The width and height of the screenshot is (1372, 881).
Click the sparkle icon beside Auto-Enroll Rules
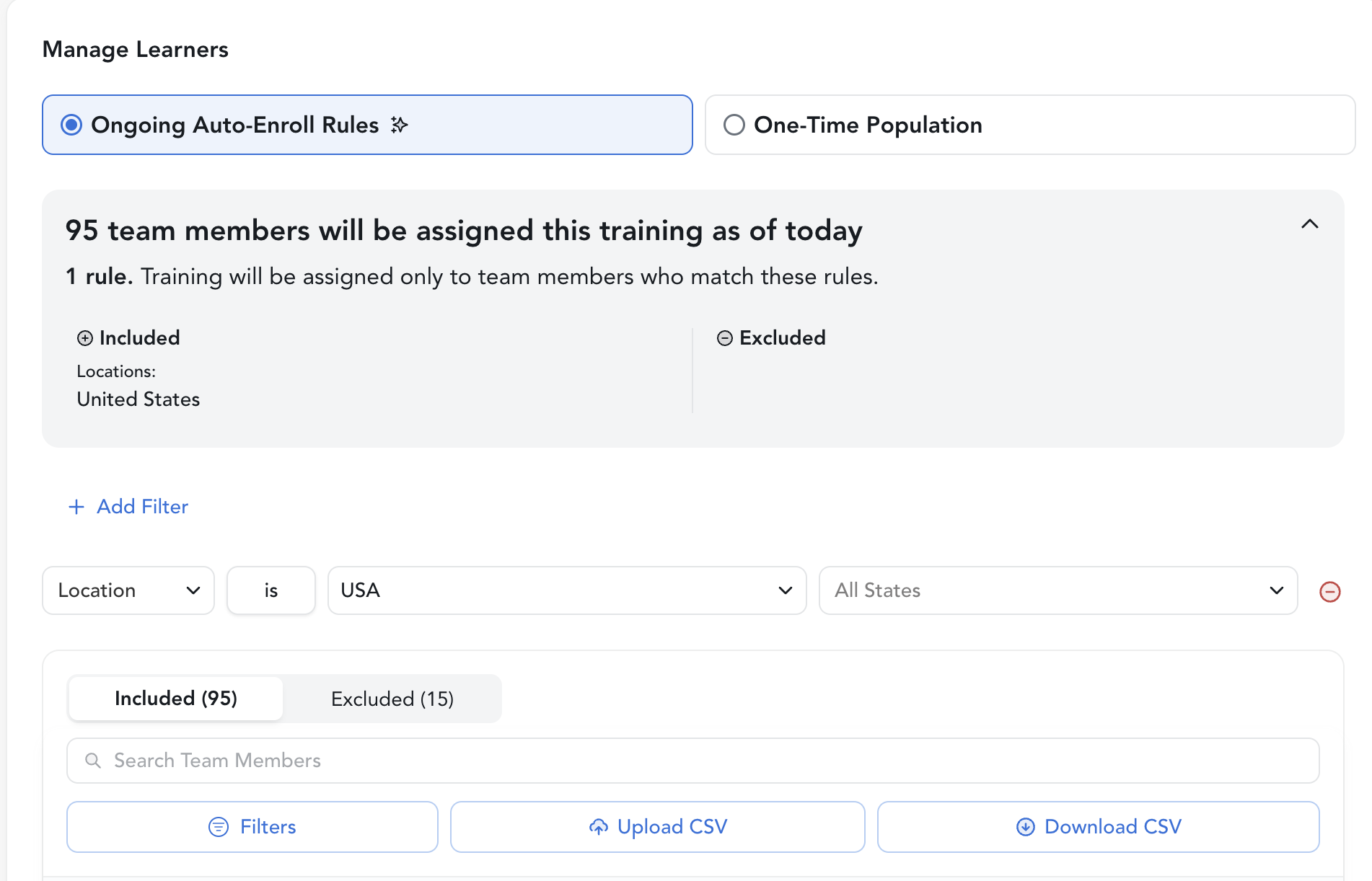[400, 125]
